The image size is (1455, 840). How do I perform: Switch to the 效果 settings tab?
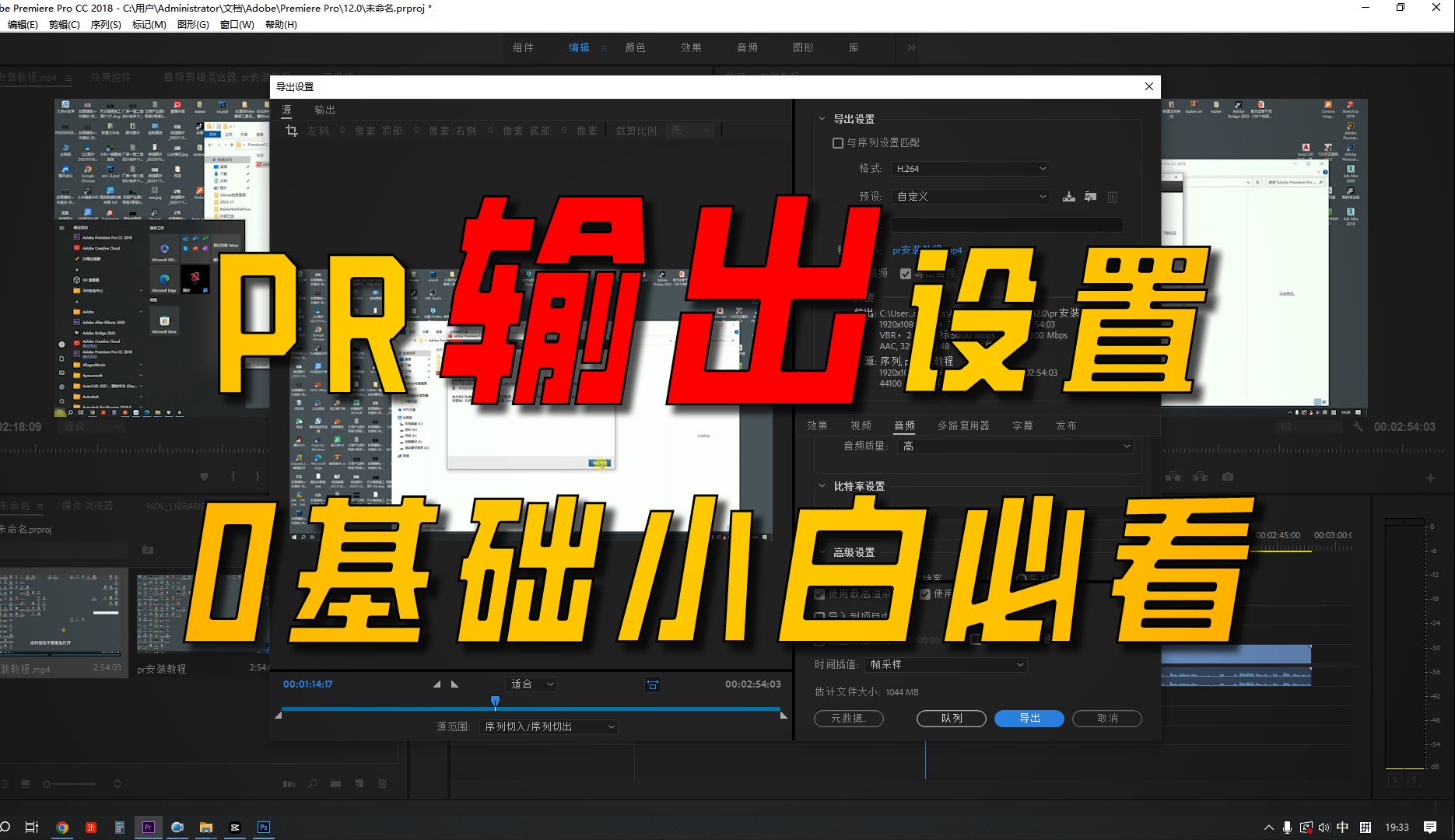pos(817,426)
